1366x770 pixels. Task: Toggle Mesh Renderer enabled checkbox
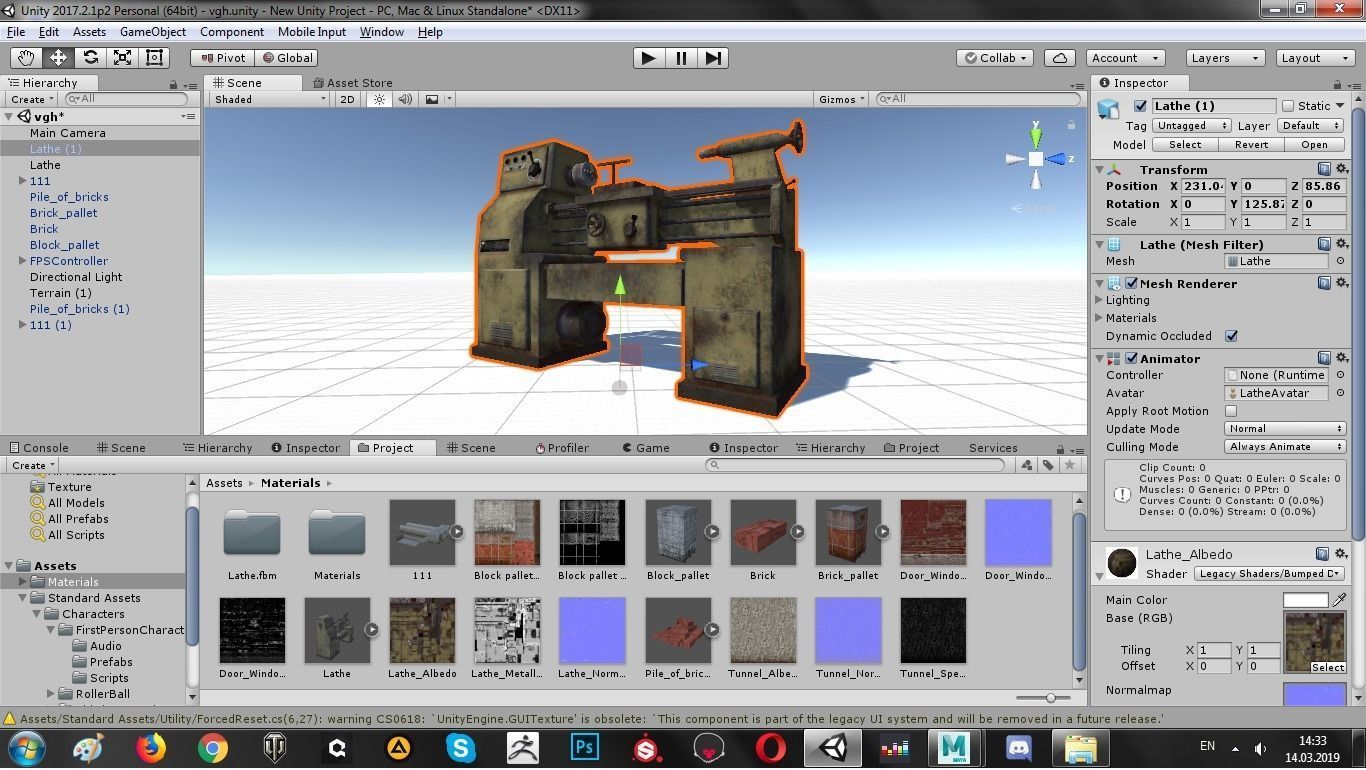pyautogui.click(x=1132, y=284)
